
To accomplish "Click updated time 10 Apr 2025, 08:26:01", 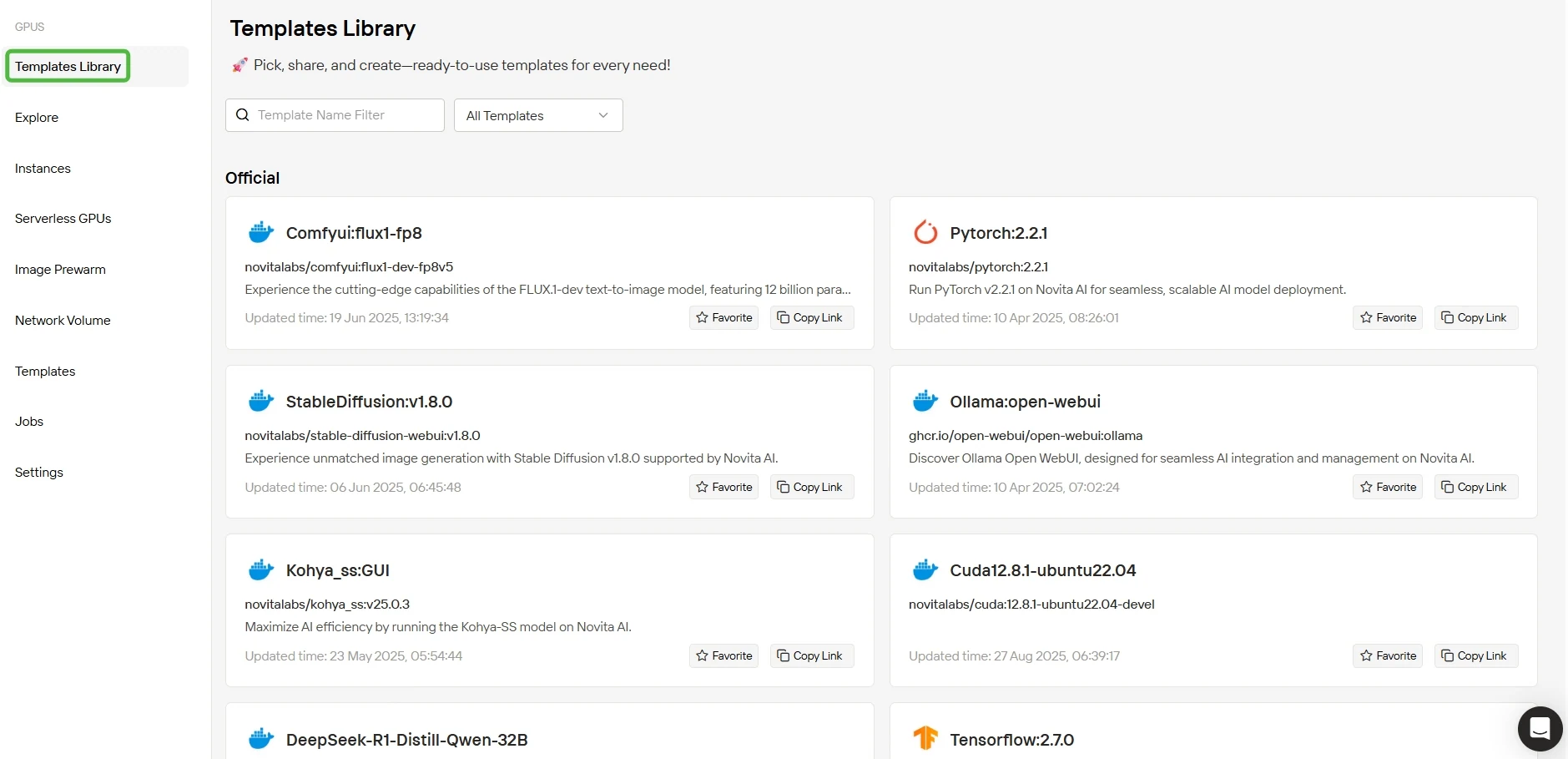I will [1014, 318].
